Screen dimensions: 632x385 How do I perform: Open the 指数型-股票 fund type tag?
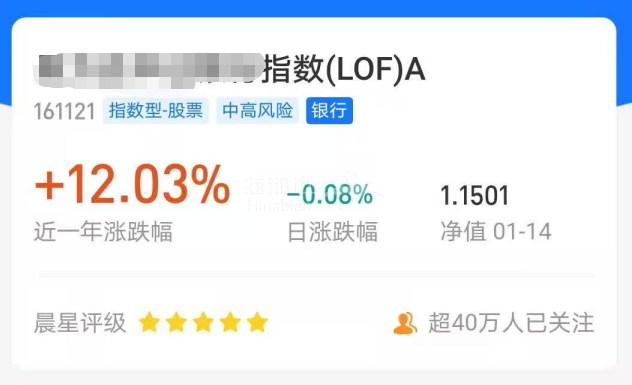pos(156,110)
